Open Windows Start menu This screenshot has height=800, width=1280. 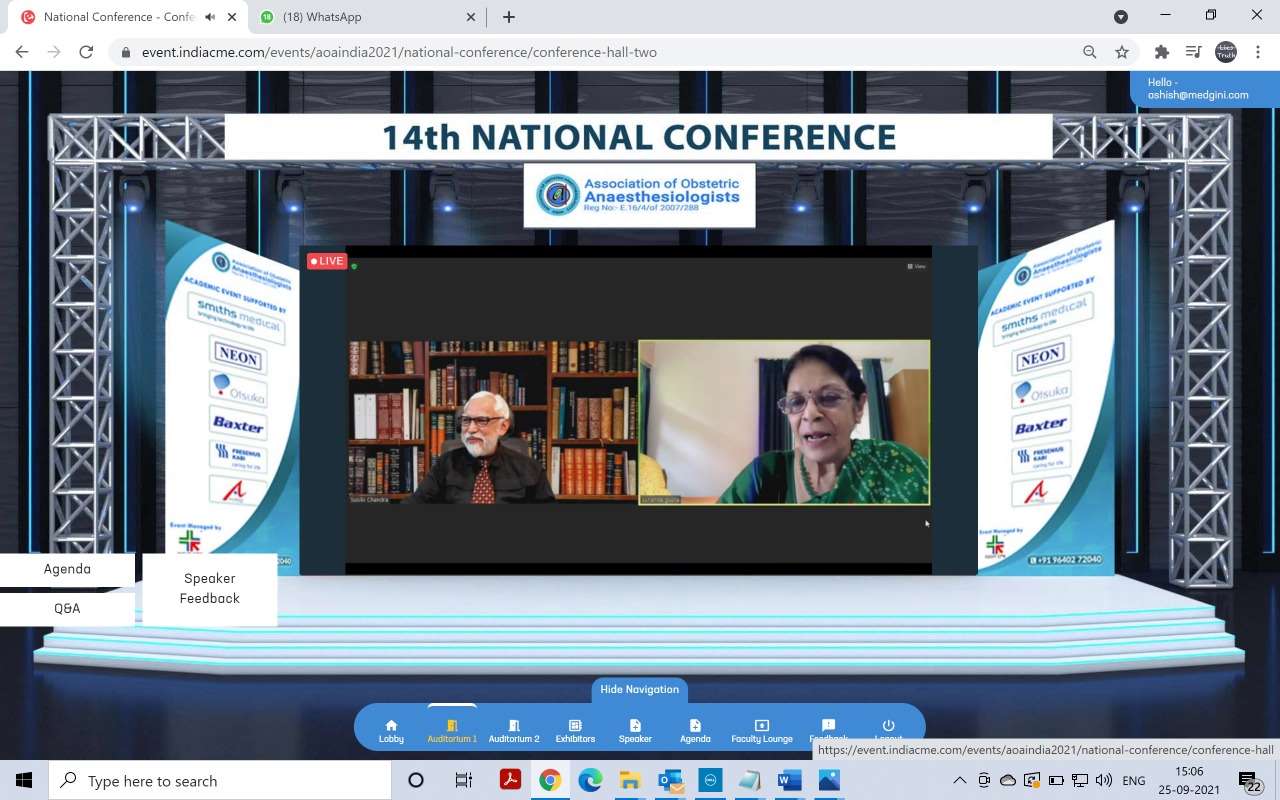pos(24,781)
